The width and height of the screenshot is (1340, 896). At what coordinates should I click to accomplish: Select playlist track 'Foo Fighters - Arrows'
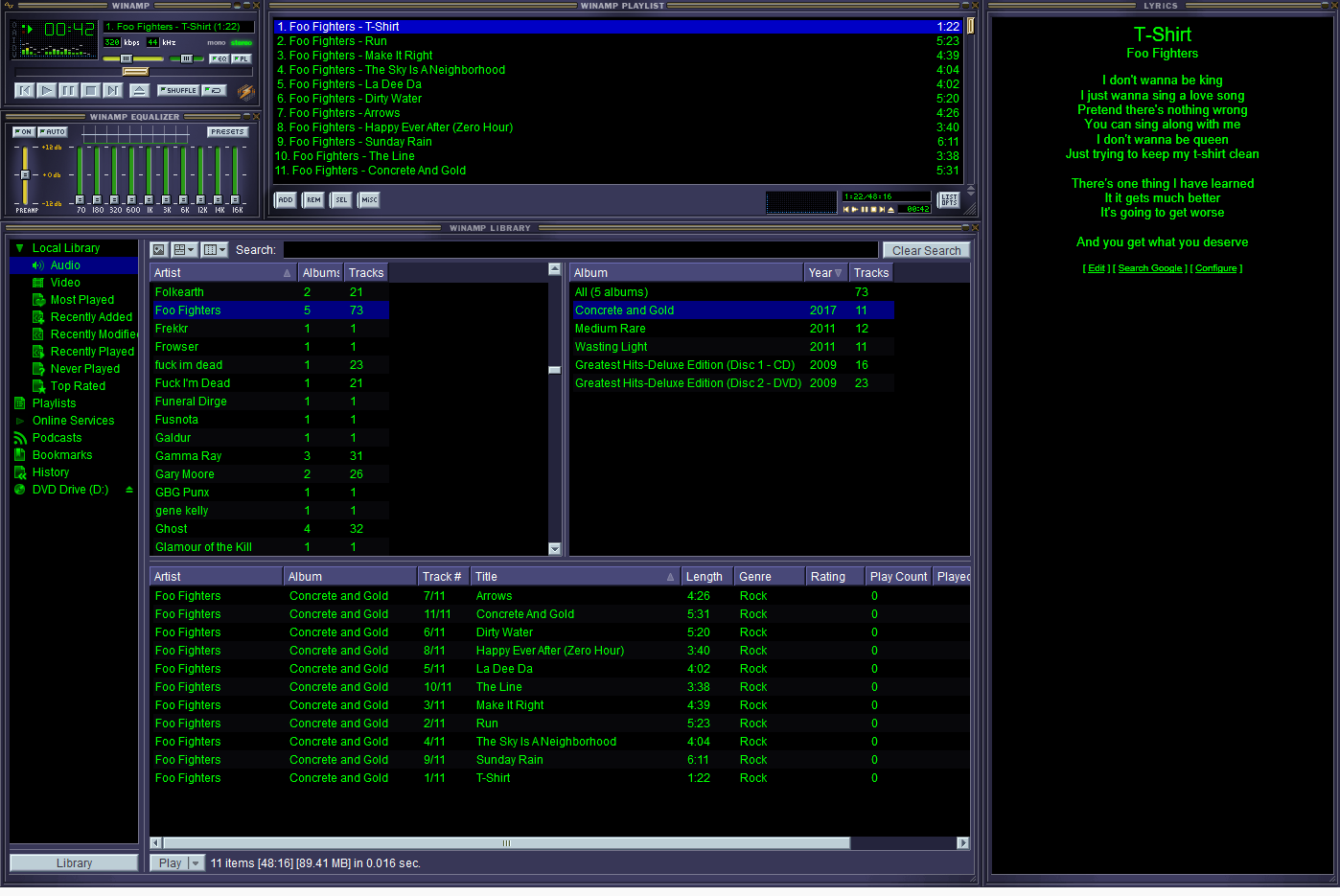point(616,113)
